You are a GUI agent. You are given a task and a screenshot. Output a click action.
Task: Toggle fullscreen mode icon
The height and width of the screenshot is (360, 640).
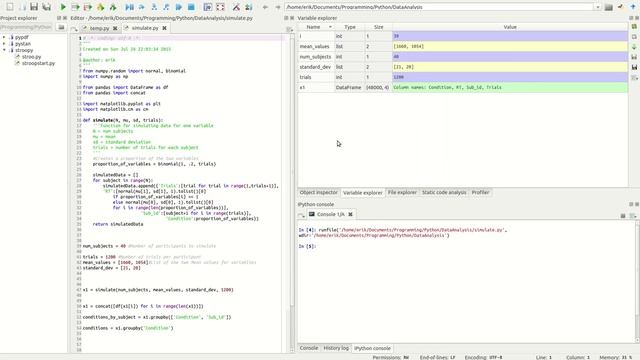pos(220,7)
